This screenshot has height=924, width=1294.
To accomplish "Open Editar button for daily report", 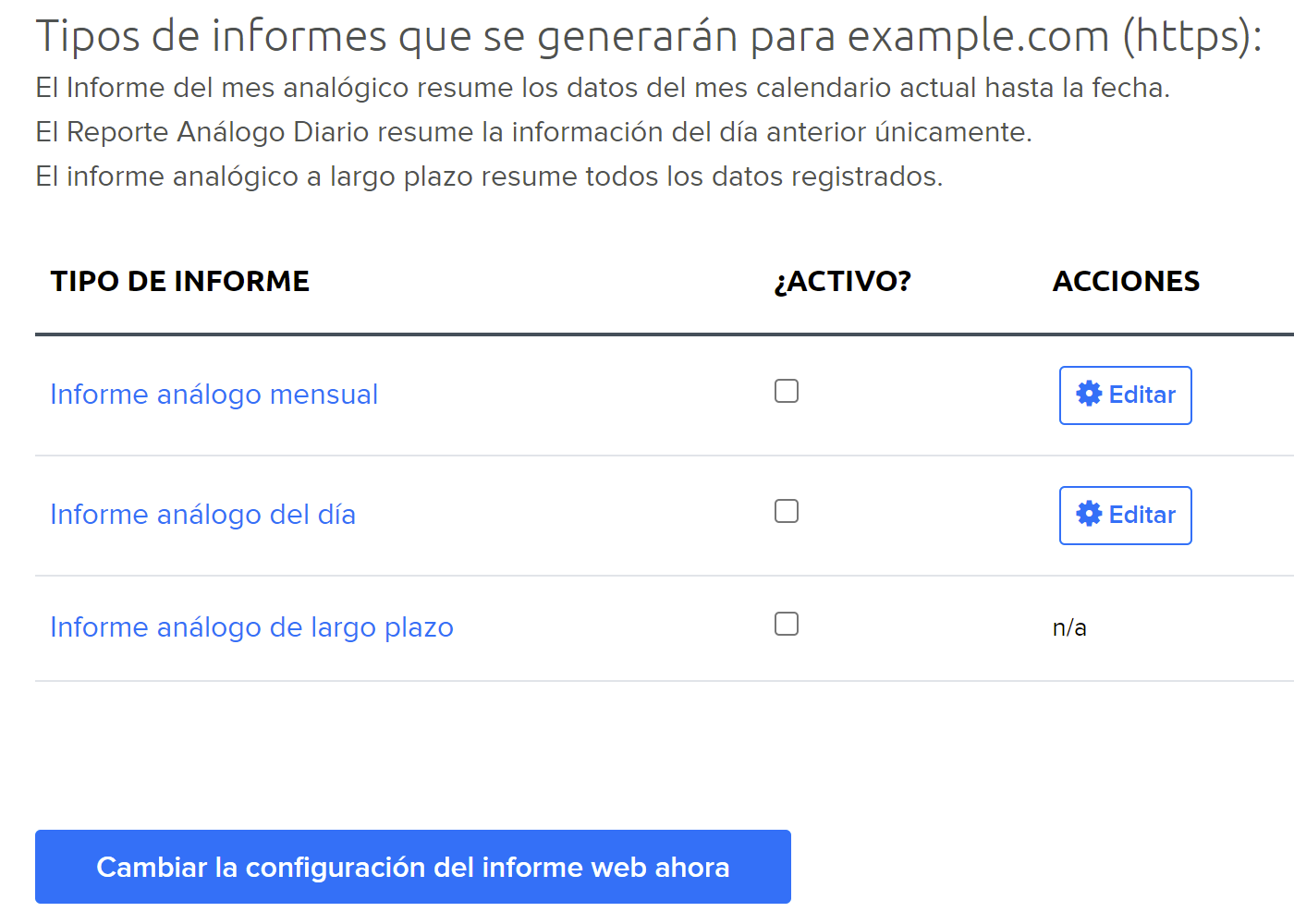I will click(x=1125, y=516).
